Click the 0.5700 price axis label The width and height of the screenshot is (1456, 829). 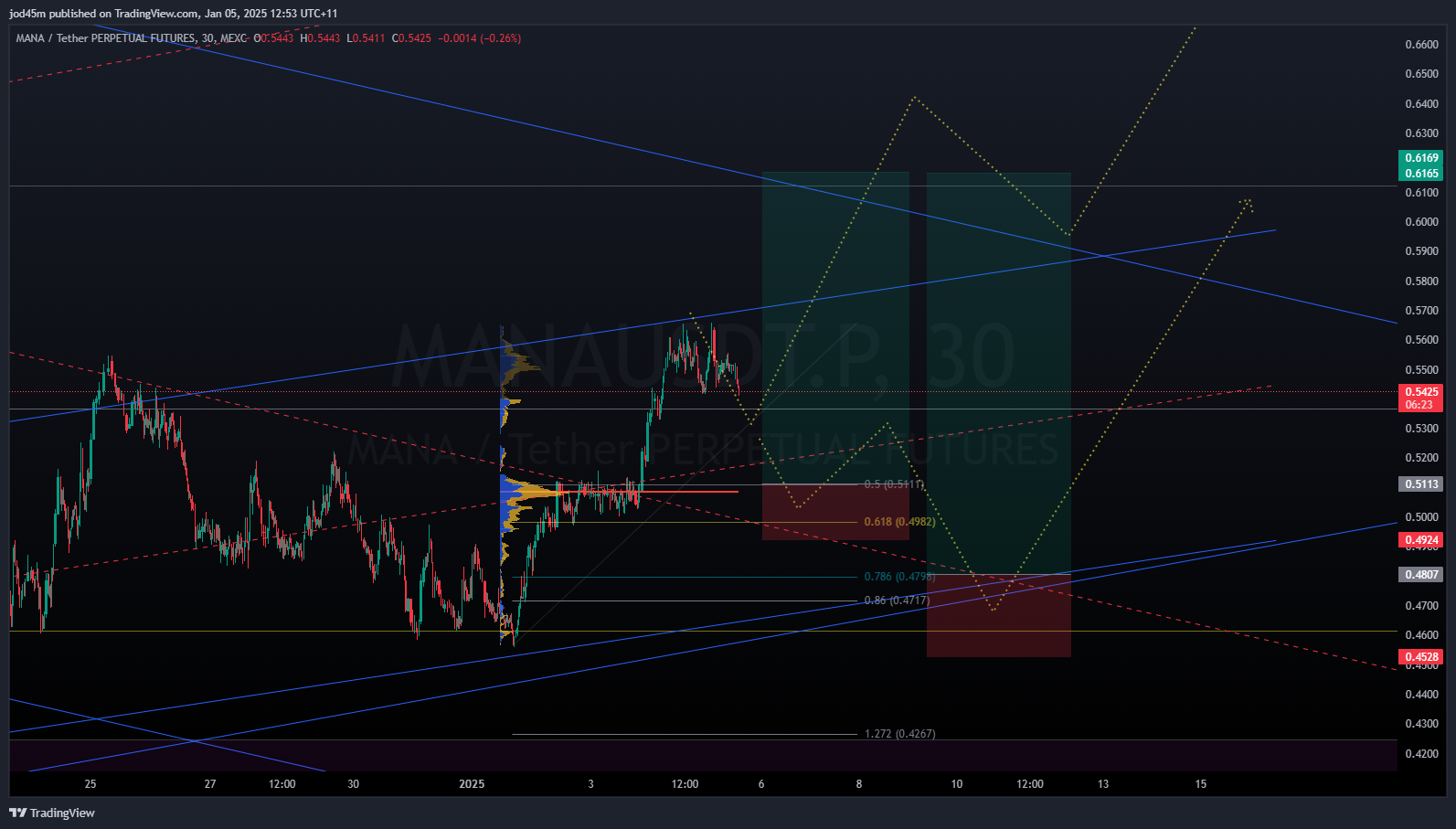click(1421, 311)
